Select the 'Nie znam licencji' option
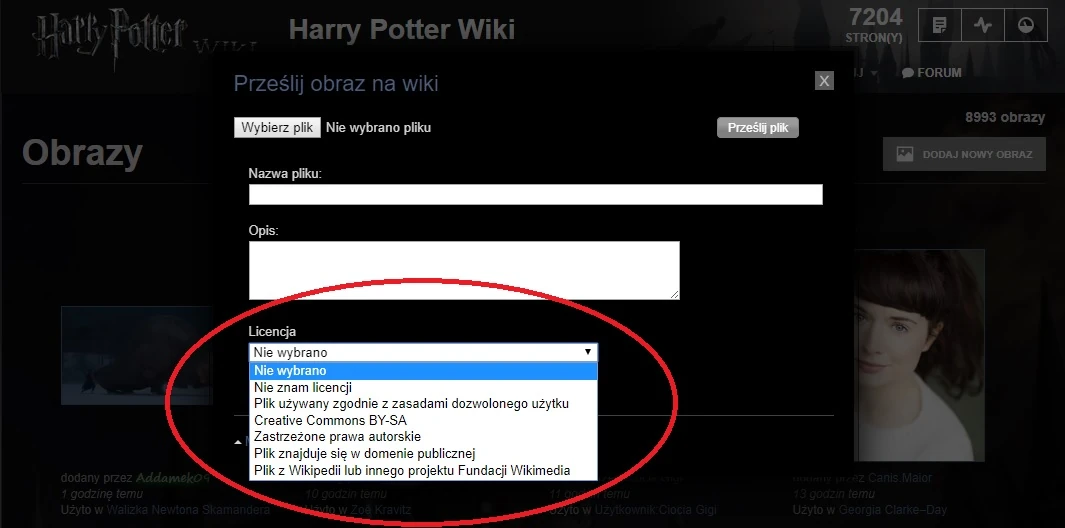 (423, 387)
